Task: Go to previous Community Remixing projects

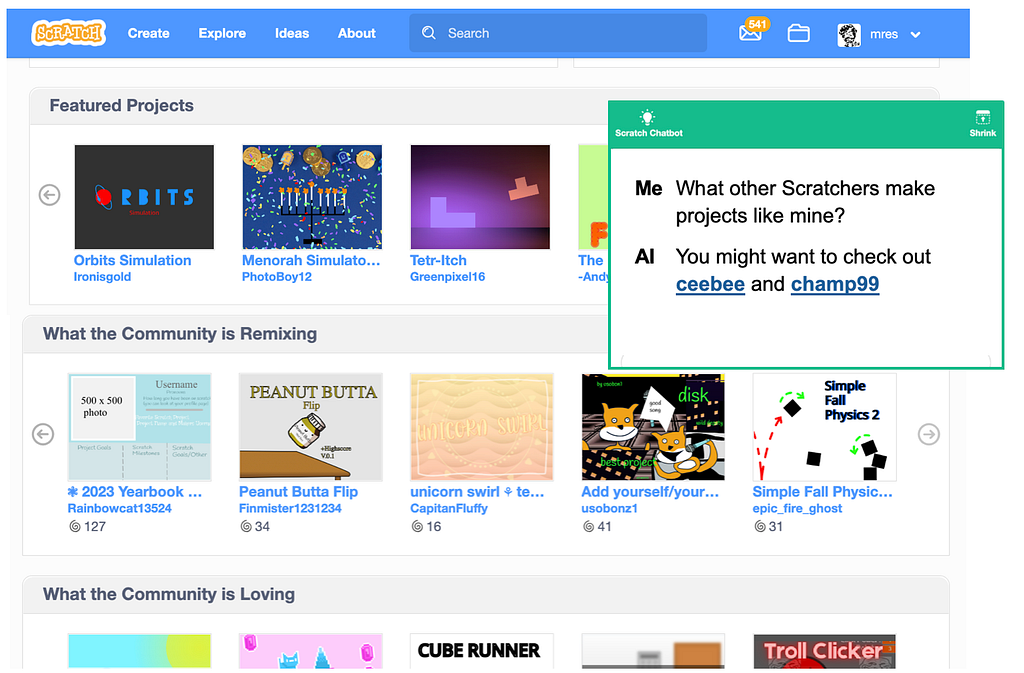Action: tap(43, 434)
